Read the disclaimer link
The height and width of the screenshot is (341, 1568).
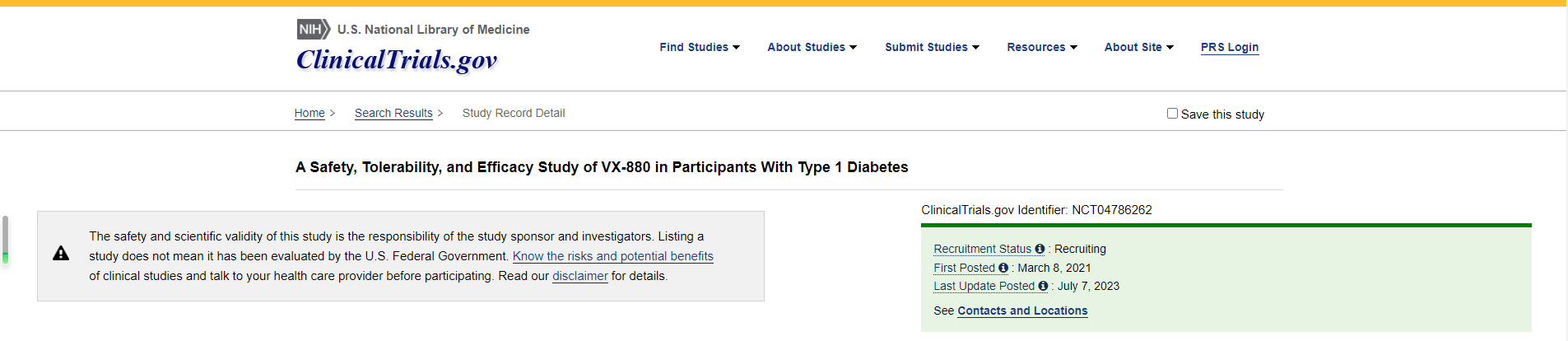pyautogui.click(x=579, y=276)
